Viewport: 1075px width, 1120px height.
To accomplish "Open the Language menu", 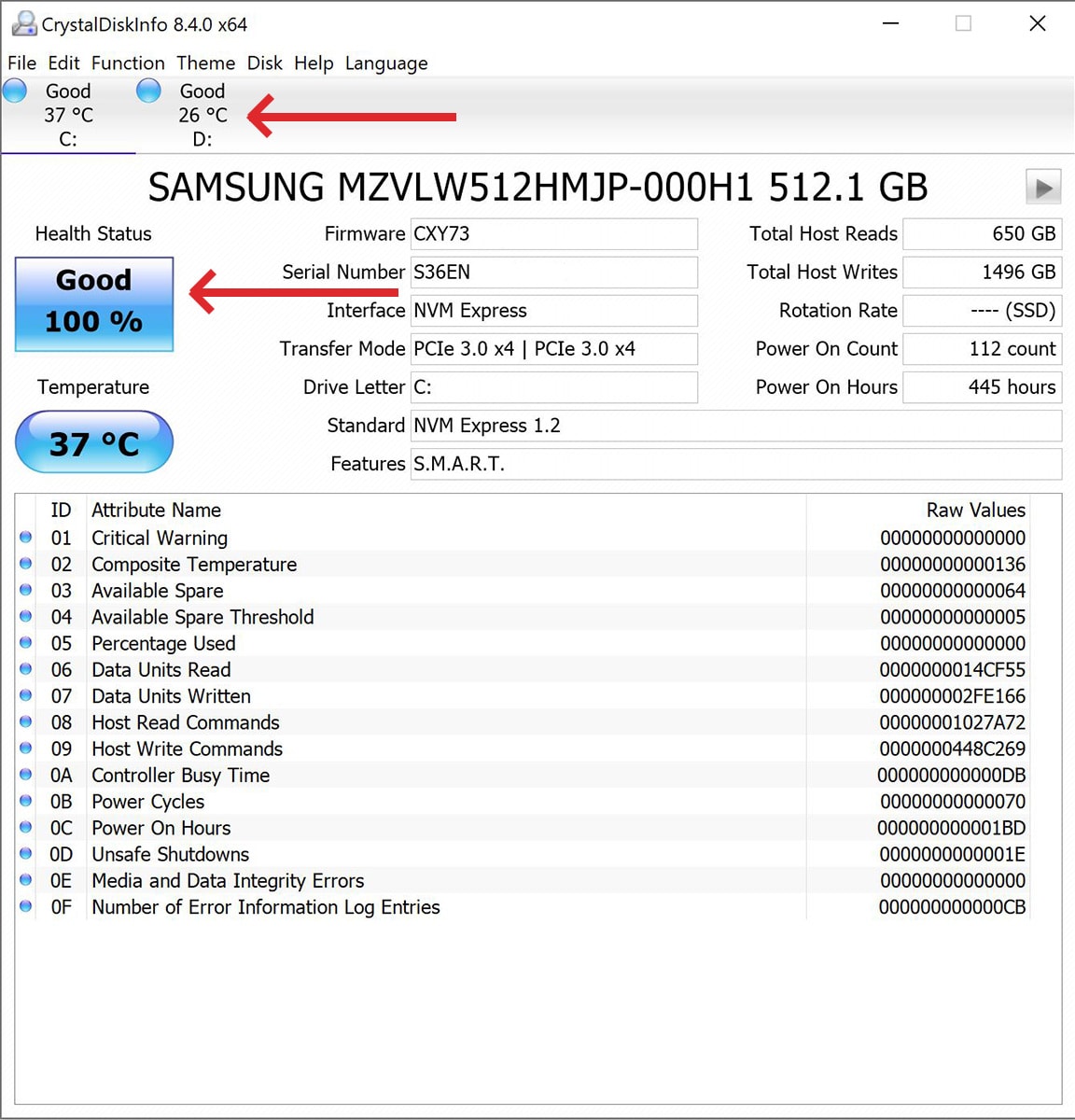I will pos(385,63).
